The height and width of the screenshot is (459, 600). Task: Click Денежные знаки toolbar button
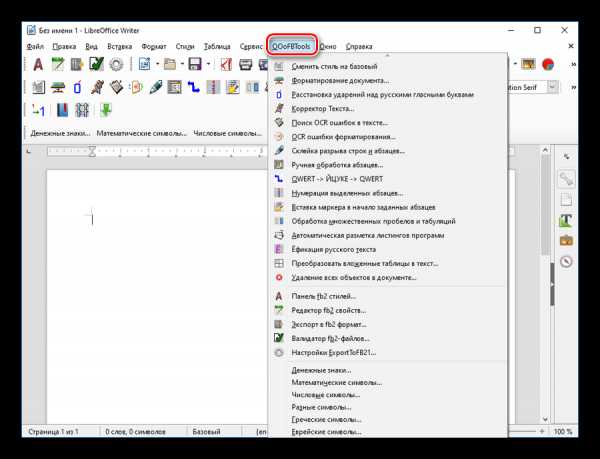point(59,132)
